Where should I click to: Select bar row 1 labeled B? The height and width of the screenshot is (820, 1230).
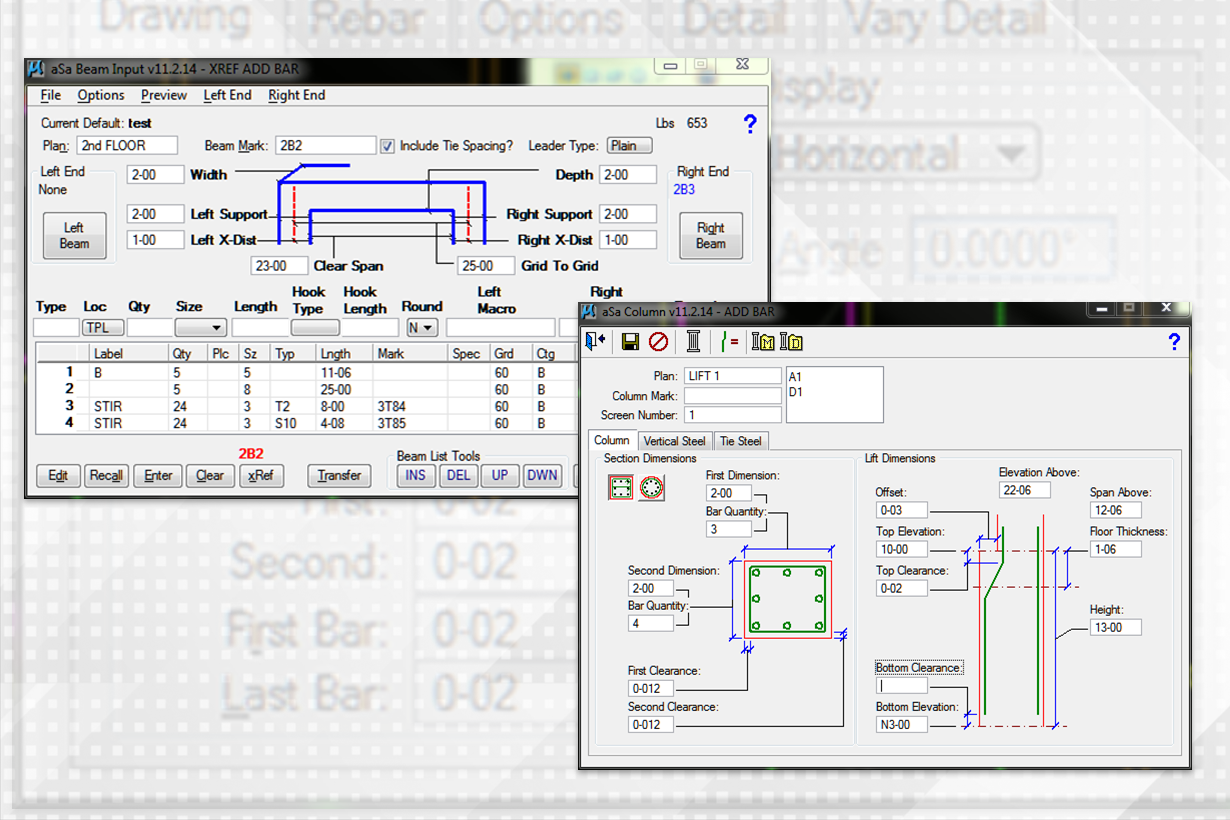(305, 371)
